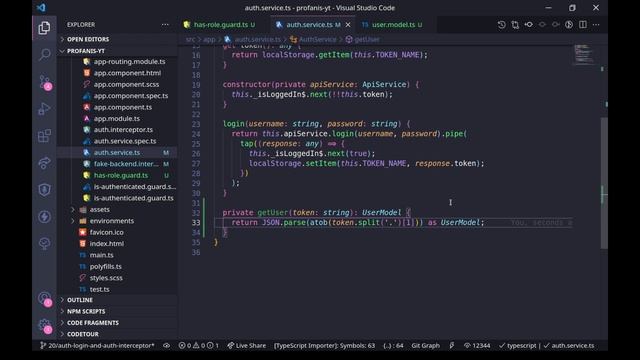Open changes with previous revision icon
The image size is (640, 360).
529,25
